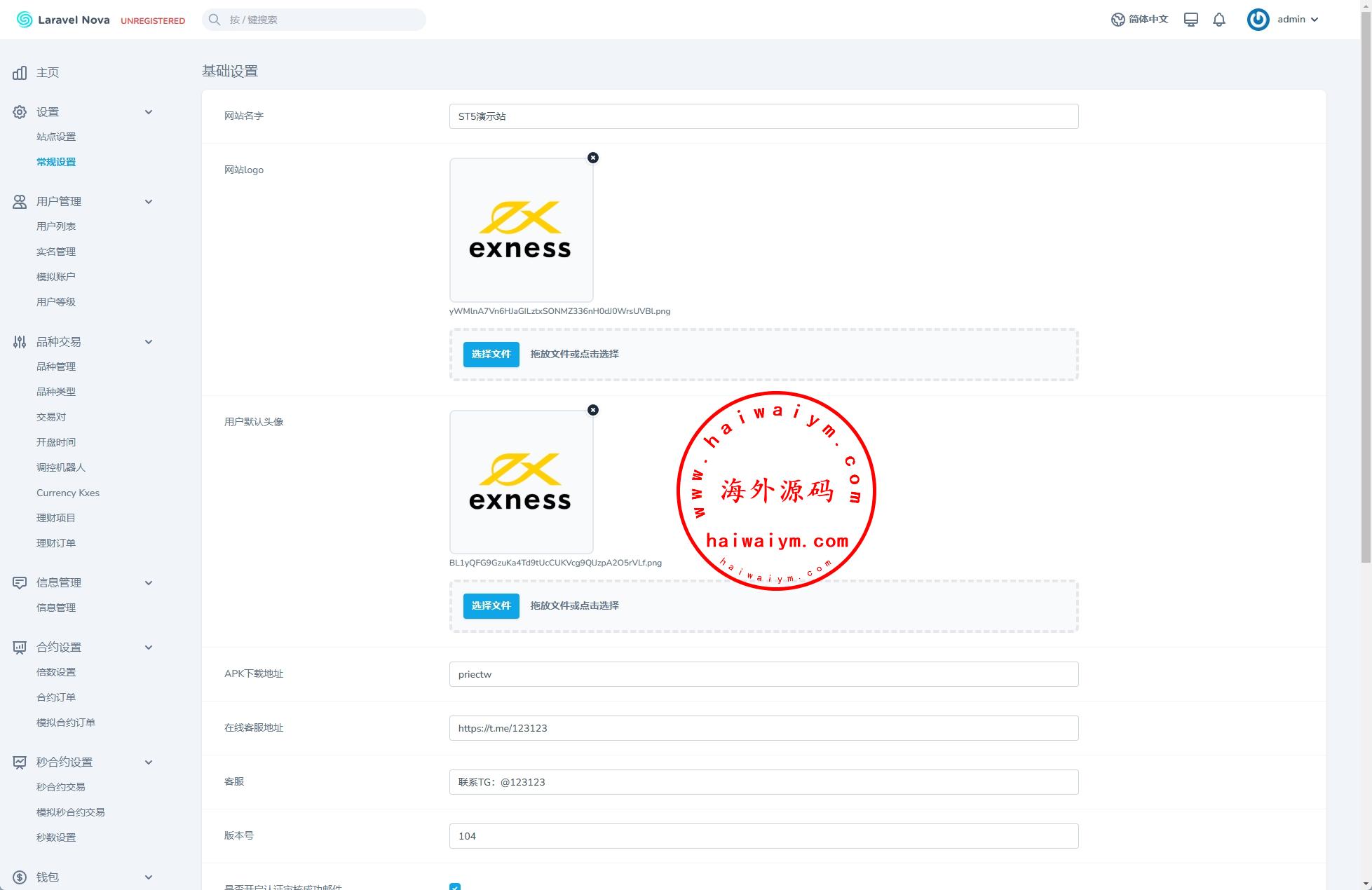Toggle the checked checkbox below 版本号
1372x890 pixels.
[x=455, y=886]
